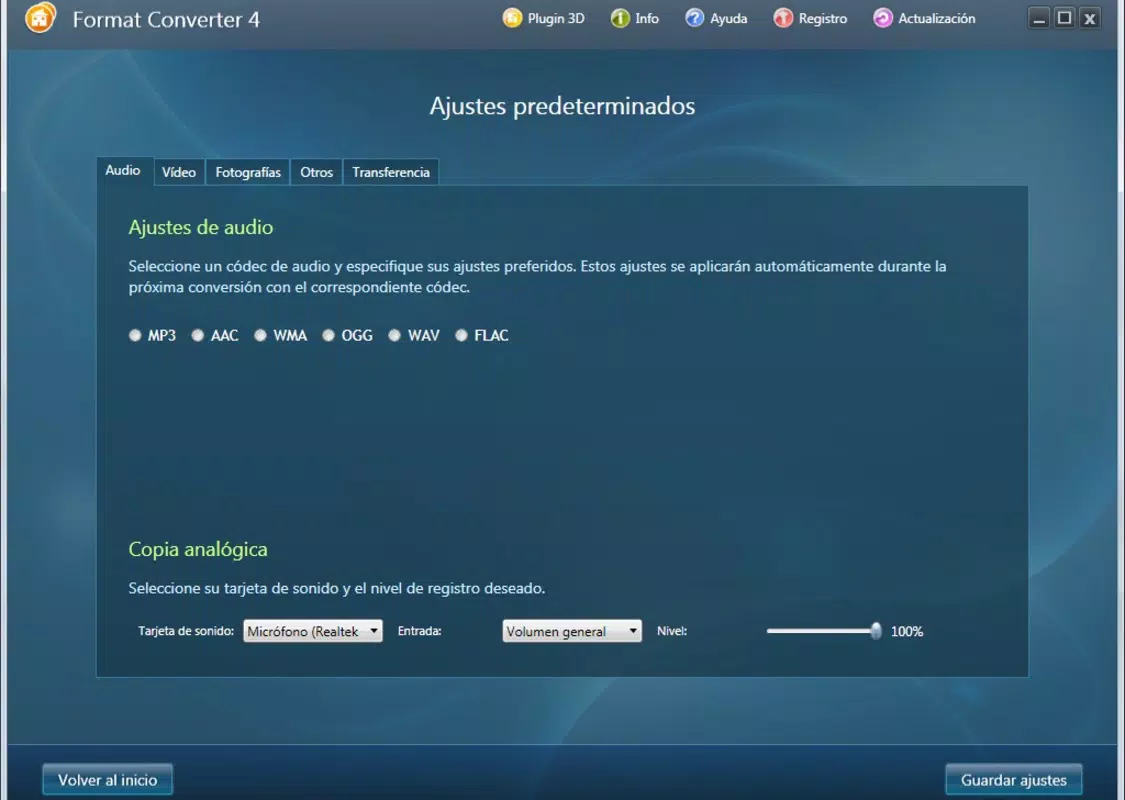Select the WMA codec radio button
The width and height of the screenshot is (1125, 800).
[x=260, y=335]
